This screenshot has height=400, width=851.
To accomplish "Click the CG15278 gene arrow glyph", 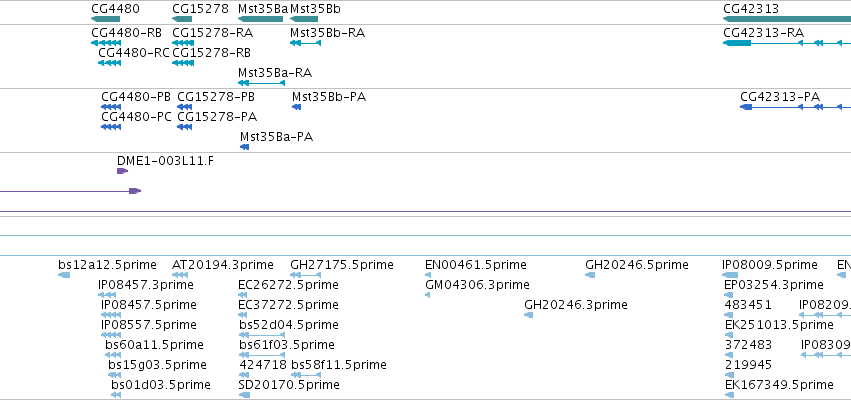I will (x=182, y=19).
